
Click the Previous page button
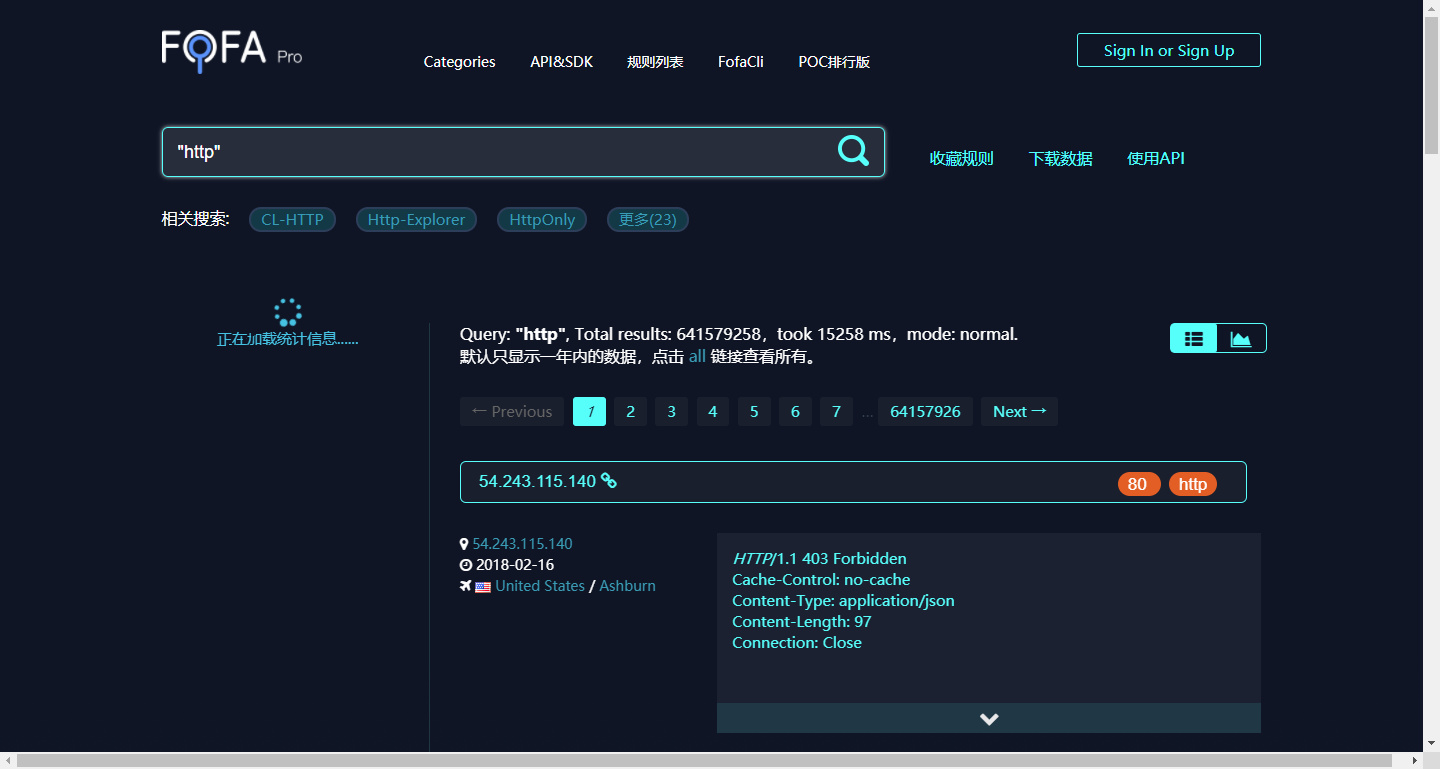[x=512, y=411]
